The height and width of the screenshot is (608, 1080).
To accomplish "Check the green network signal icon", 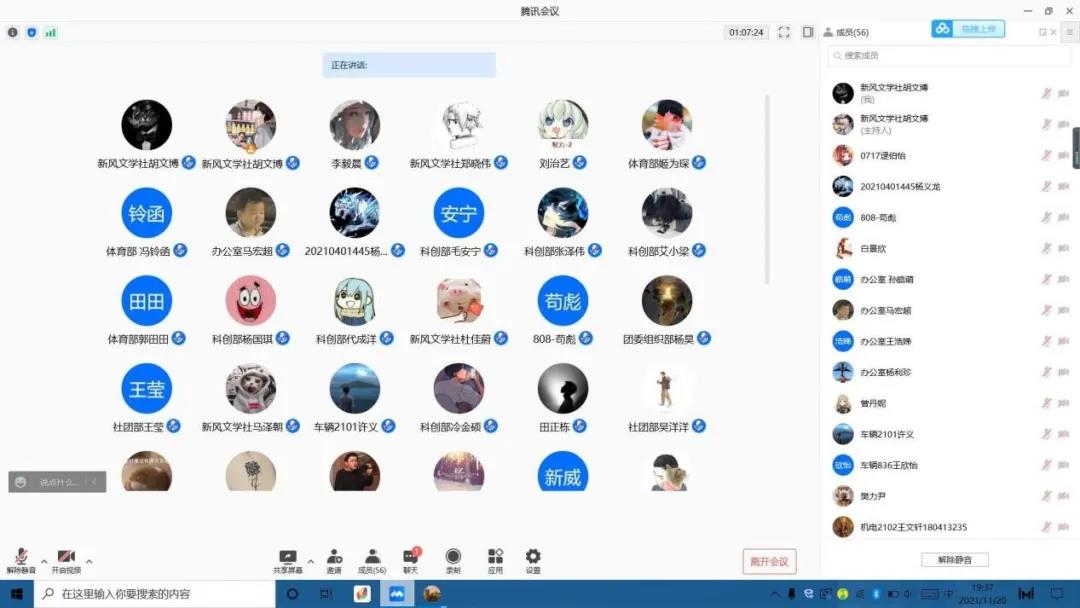I will click(50, 32).
